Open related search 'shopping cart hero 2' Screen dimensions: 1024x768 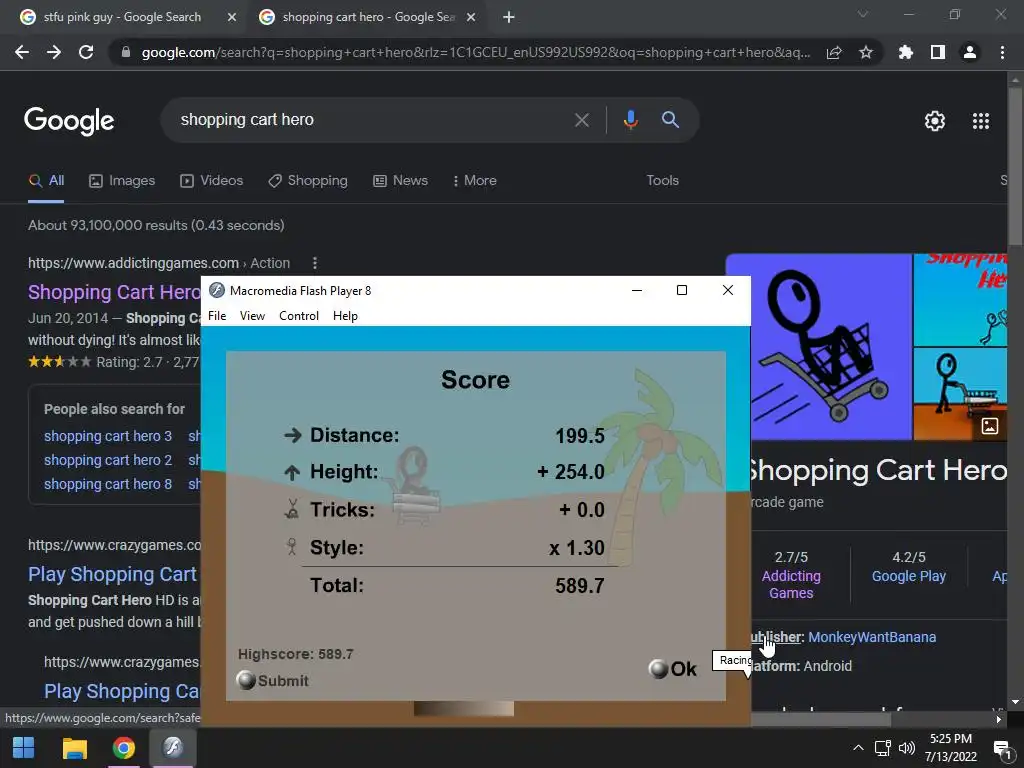pos(108,460)
